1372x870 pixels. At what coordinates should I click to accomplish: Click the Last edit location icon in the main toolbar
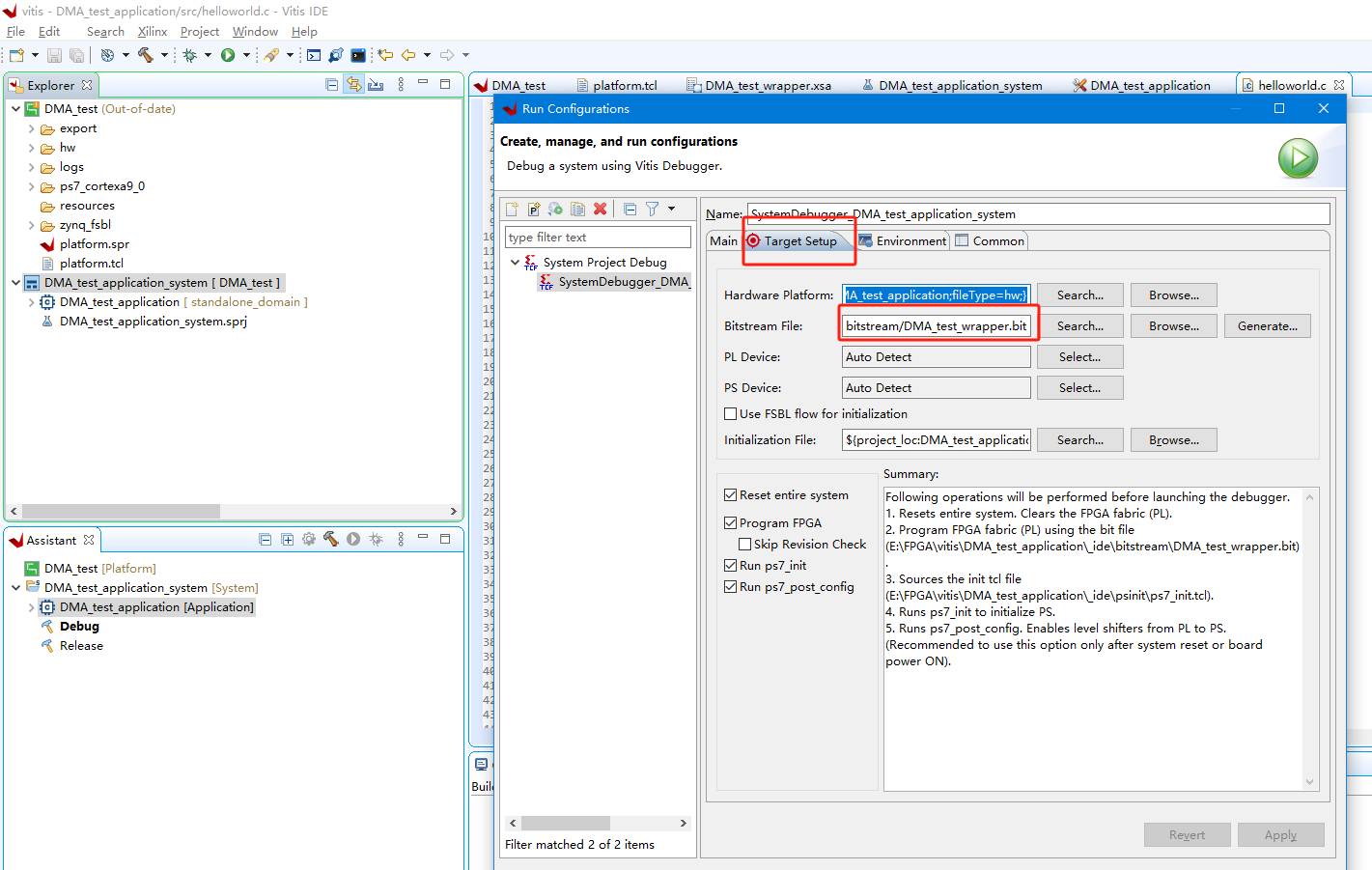pos(385,55)
